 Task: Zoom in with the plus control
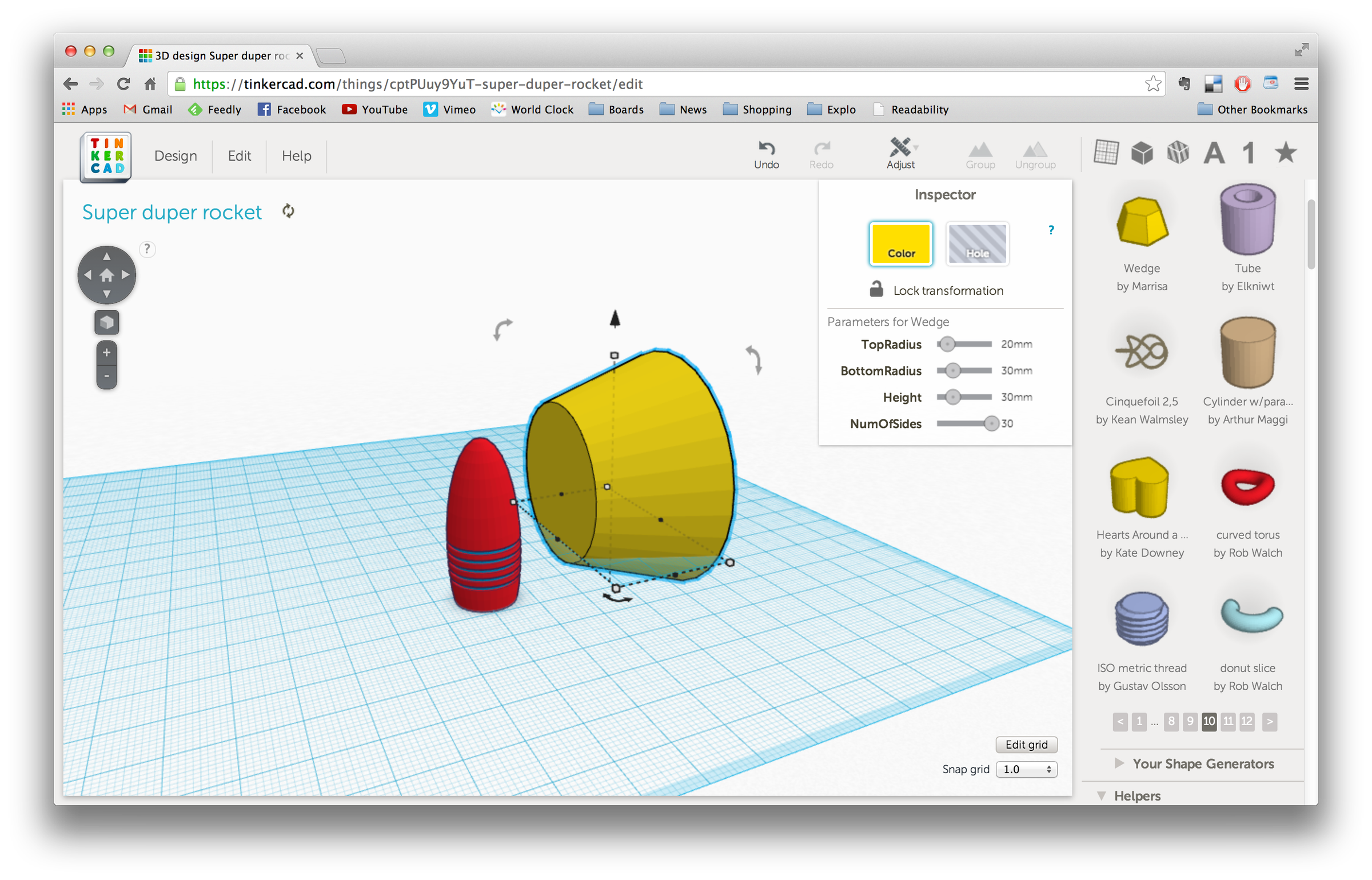coord(106,353)
